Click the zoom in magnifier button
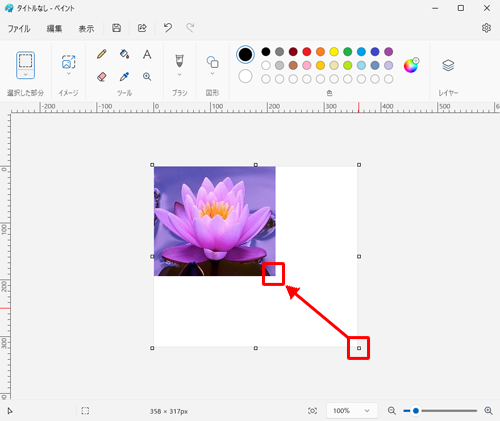Viewport: 500px width, 421px height. [x=488, y=411]
